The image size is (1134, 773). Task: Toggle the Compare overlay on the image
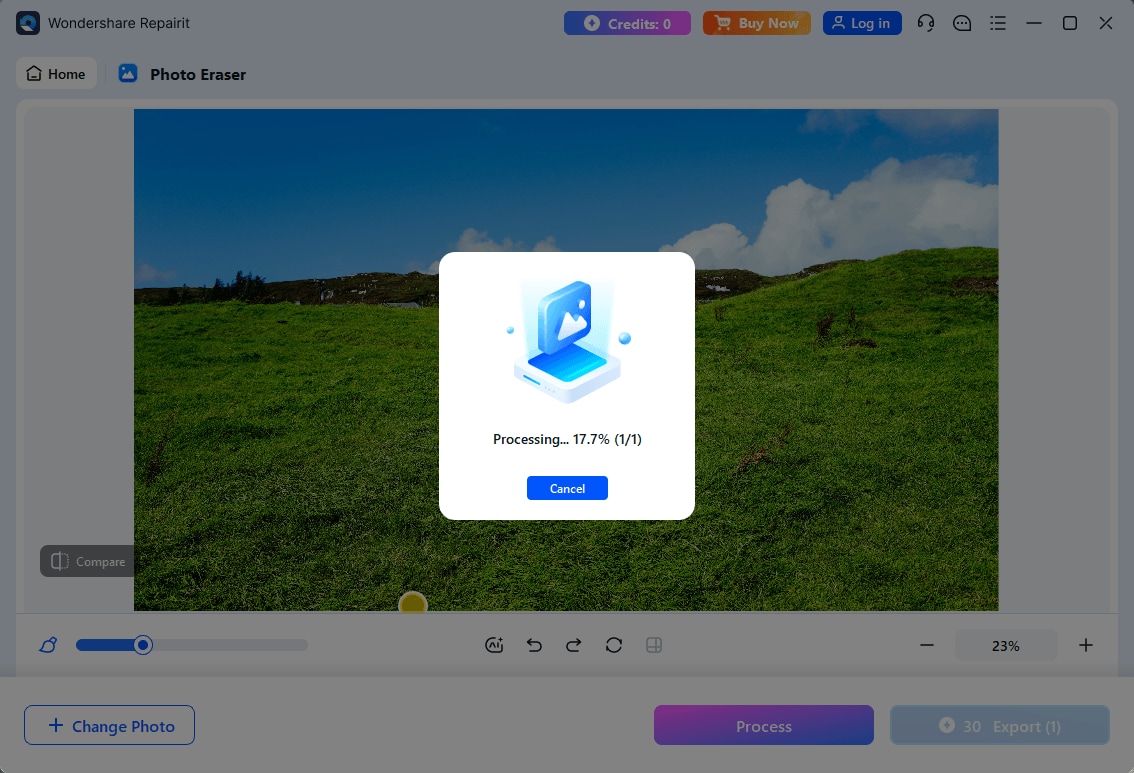click(87, 561)
